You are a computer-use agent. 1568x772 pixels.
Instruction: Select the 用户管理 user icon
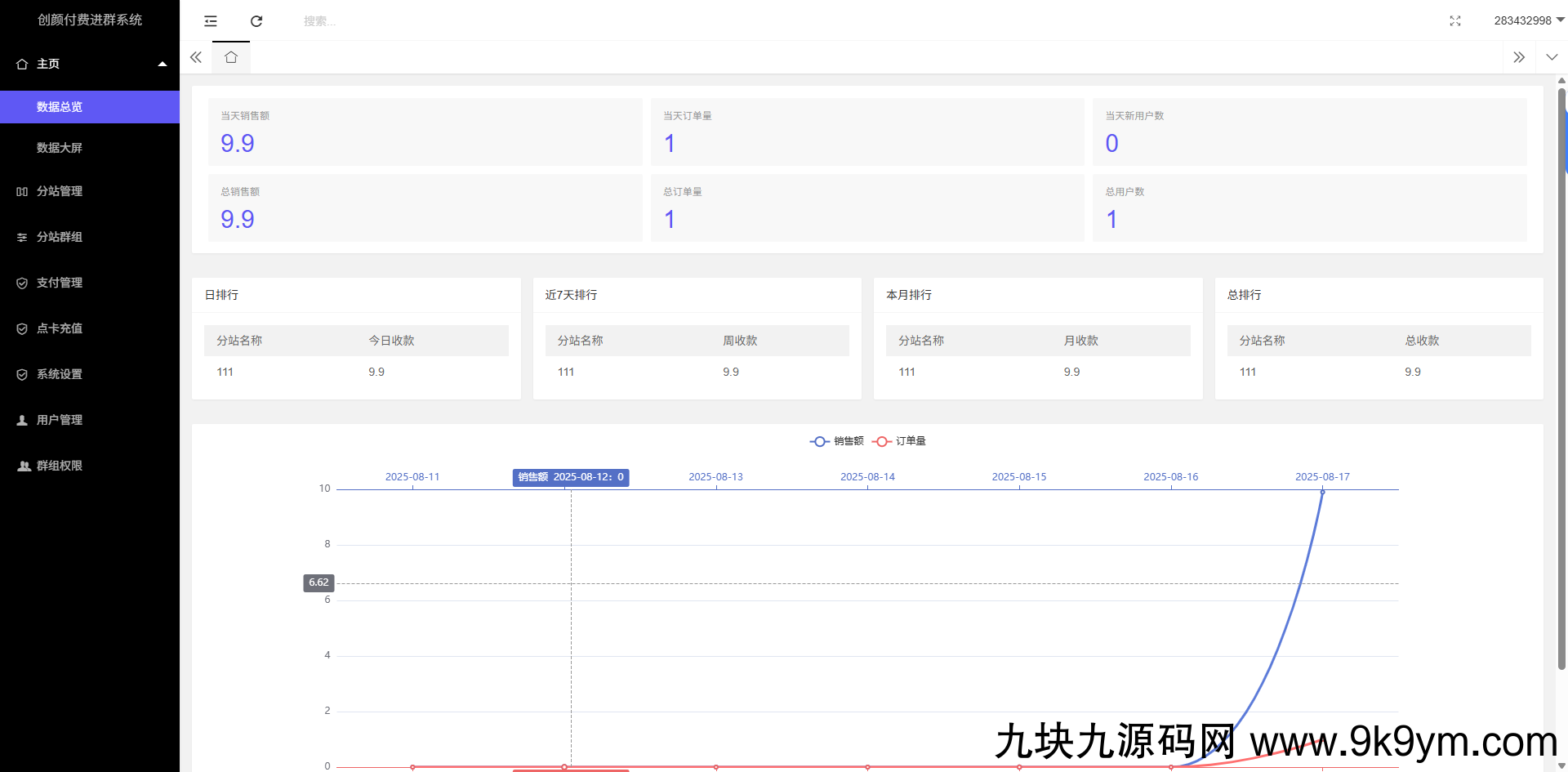21,420
